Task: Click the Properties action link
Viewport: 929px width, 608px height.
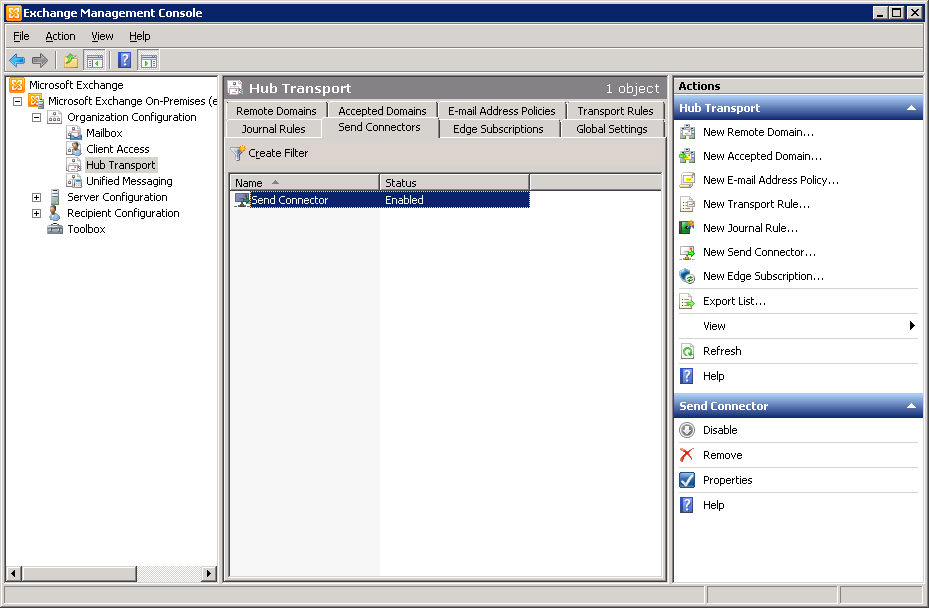Action: tap(728, 480)
